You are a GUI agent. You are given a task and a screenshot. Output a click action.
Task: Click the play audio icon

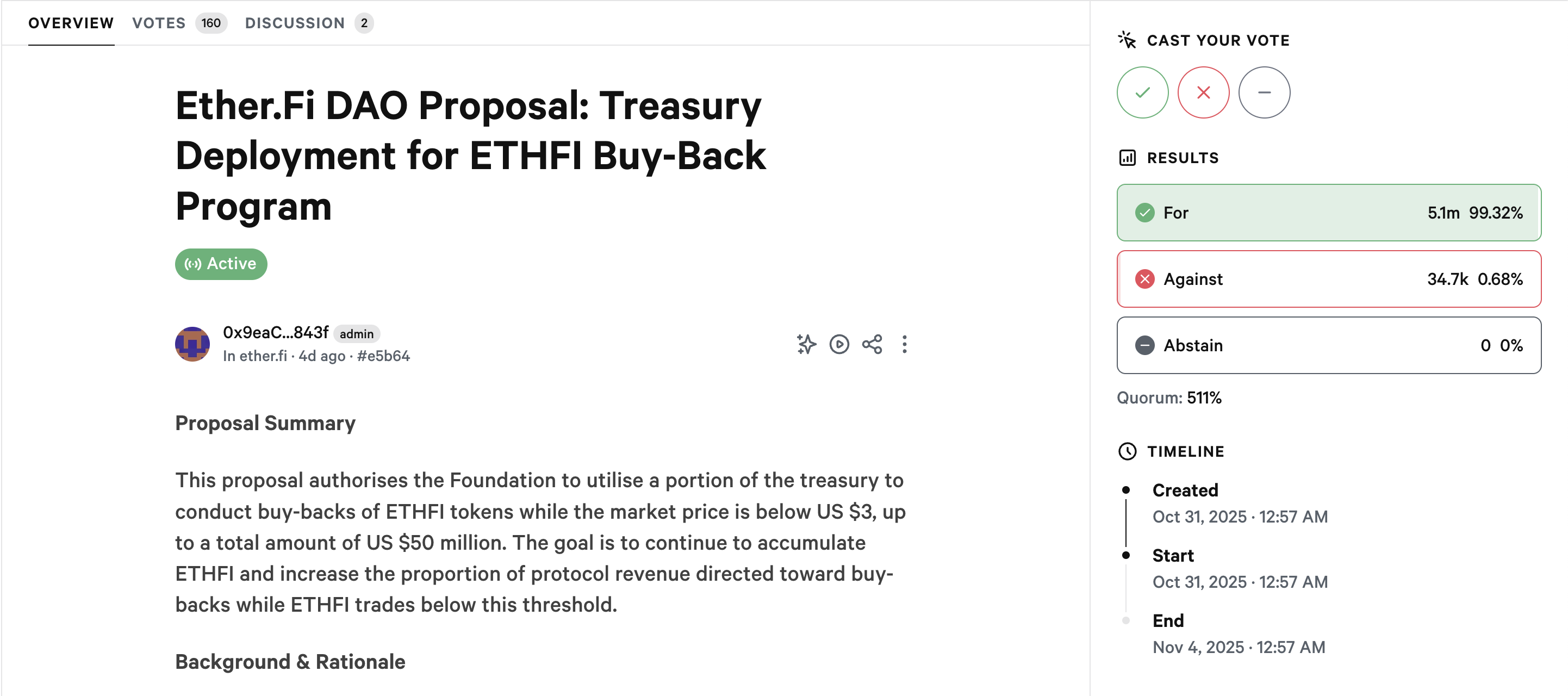839,344
